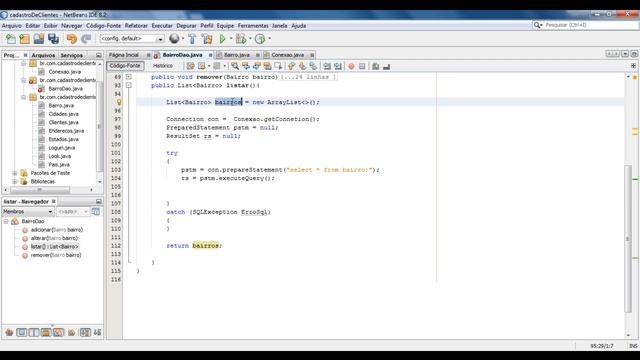This screenshot has width=640, height=360.
Task: Switch to the Bairro.java tab
Action: pyautogui.click(x=237, y=55)
